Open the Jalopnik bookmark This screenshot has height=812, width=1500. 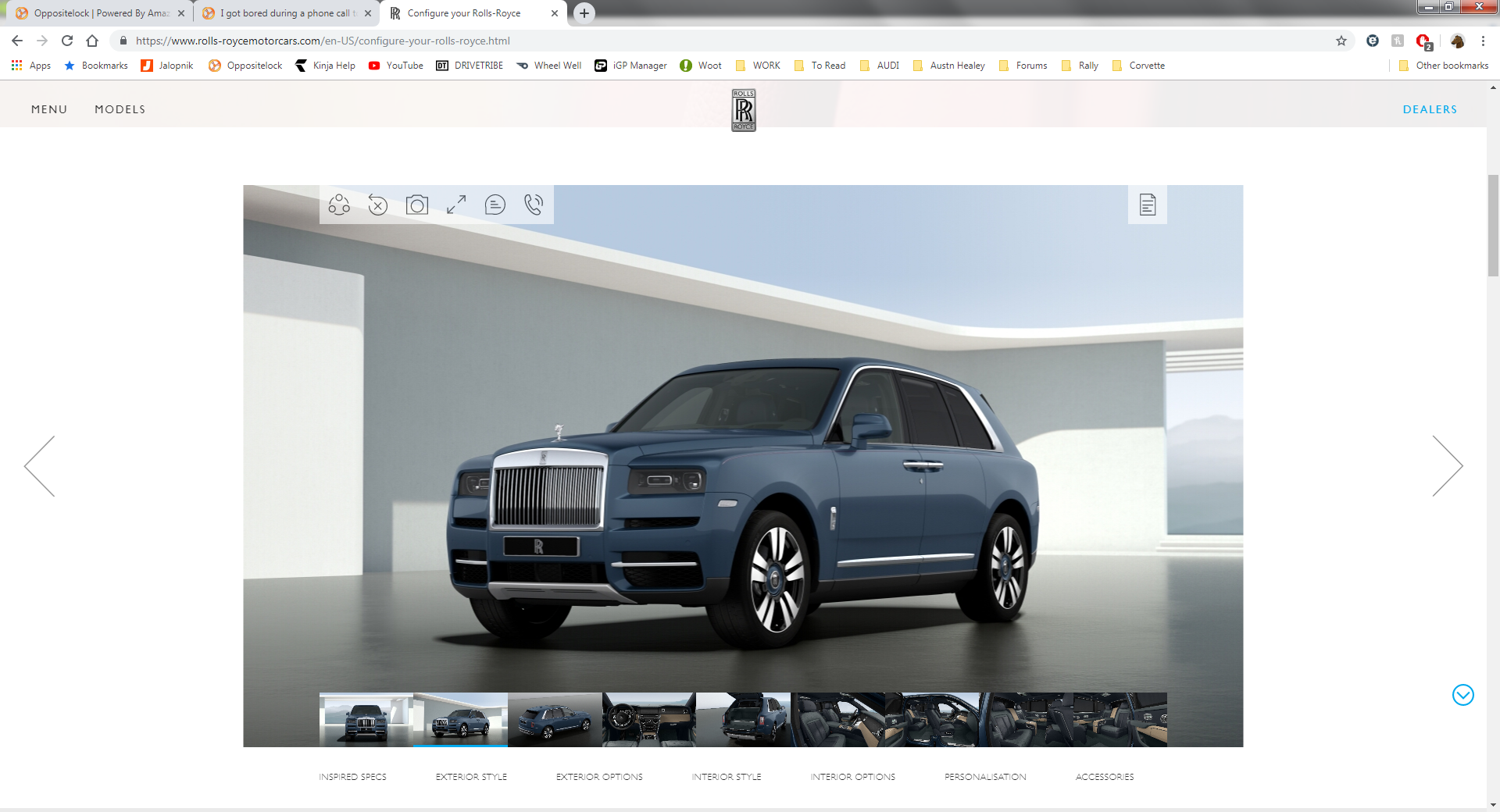tap(167, 66)
